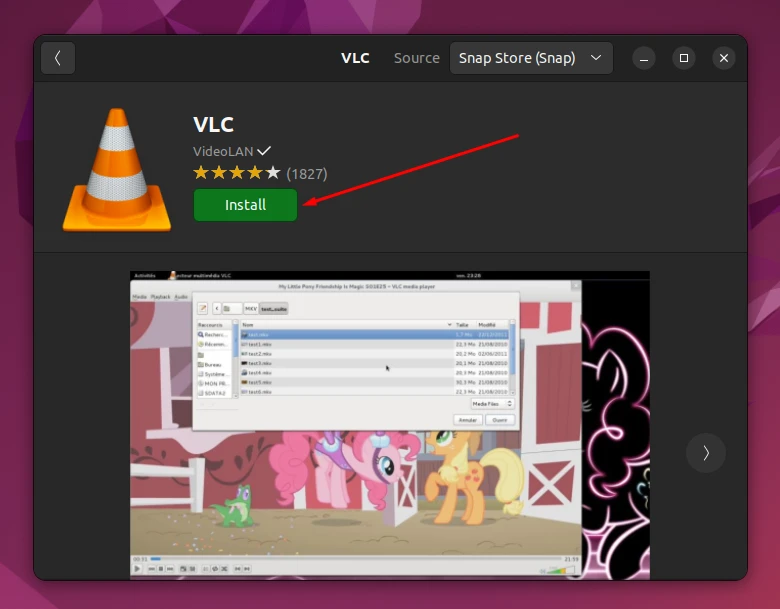This screenshot has width=780, height=609.
Task: Click the Source label in header
Action: [416, 58]
